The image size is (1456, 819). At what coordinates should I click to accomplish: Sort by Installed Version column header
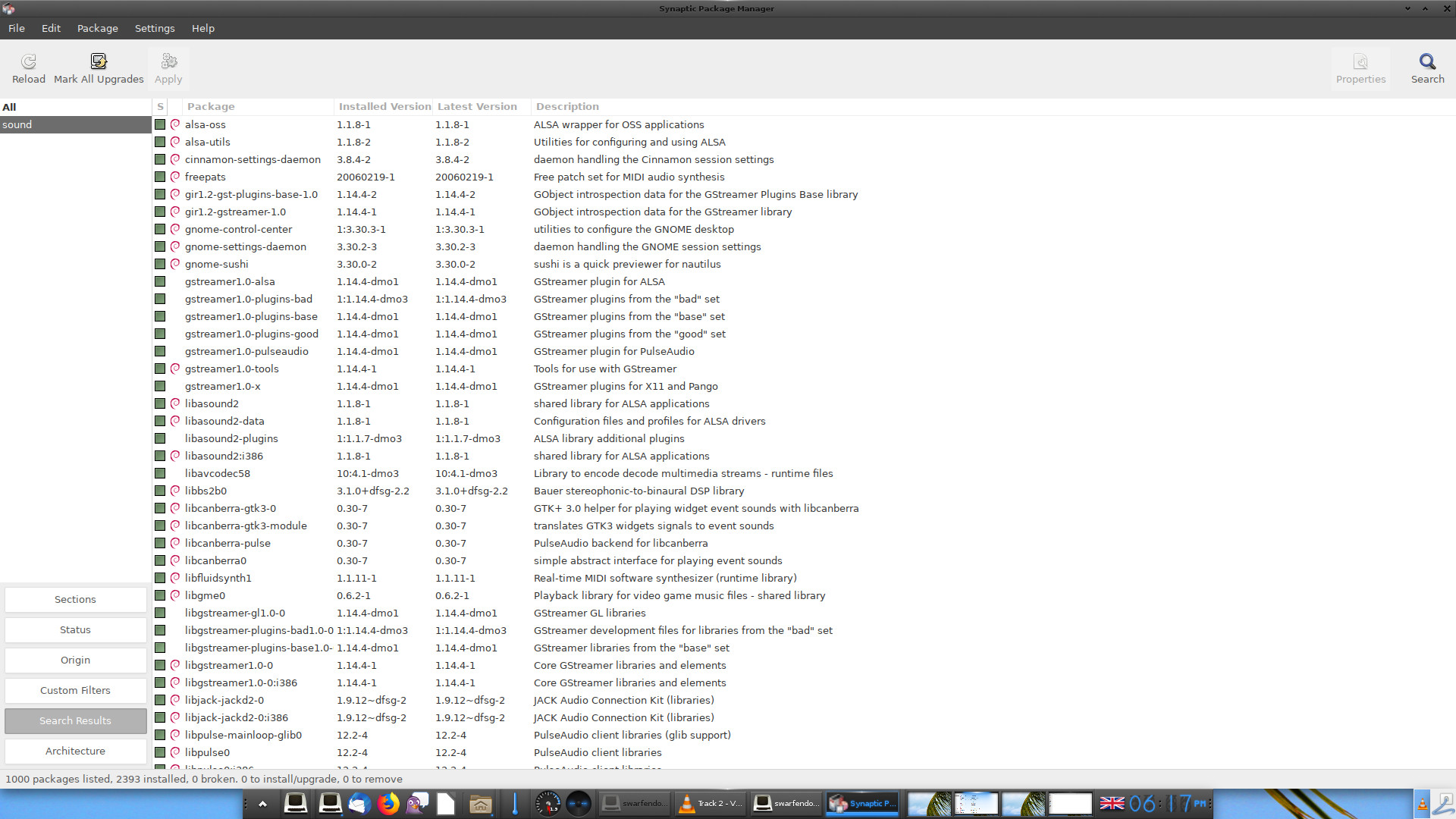[384, 106]
